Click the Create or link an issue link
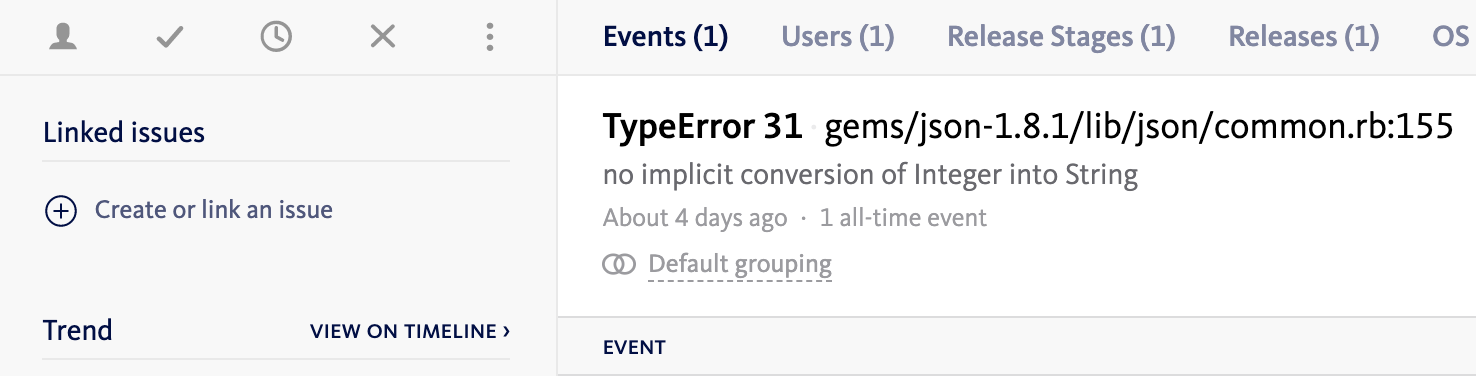 [214, 210]
